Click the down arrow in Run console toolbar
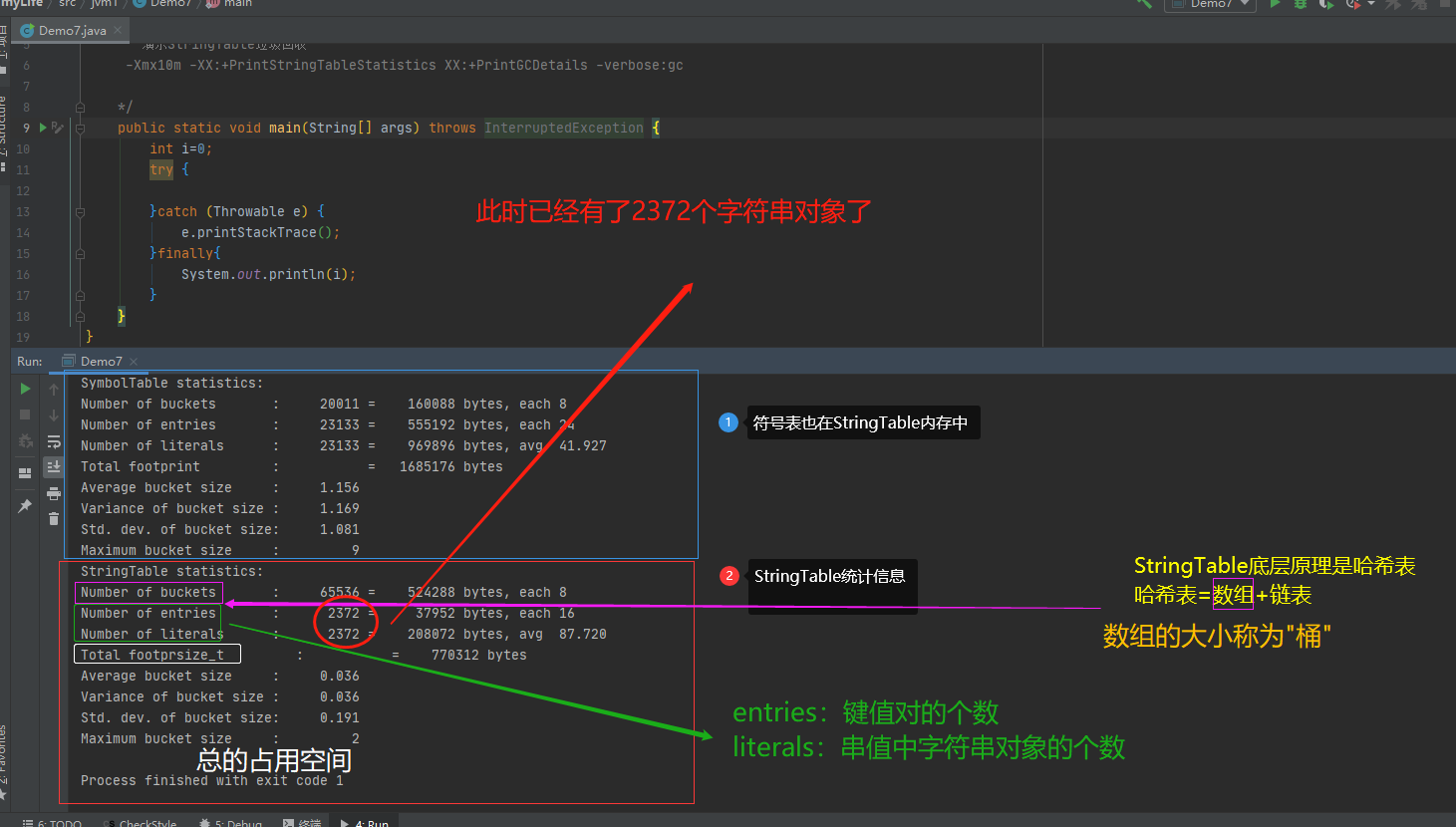Viewport: 1456px width, 827px height. tap(54, 414)
